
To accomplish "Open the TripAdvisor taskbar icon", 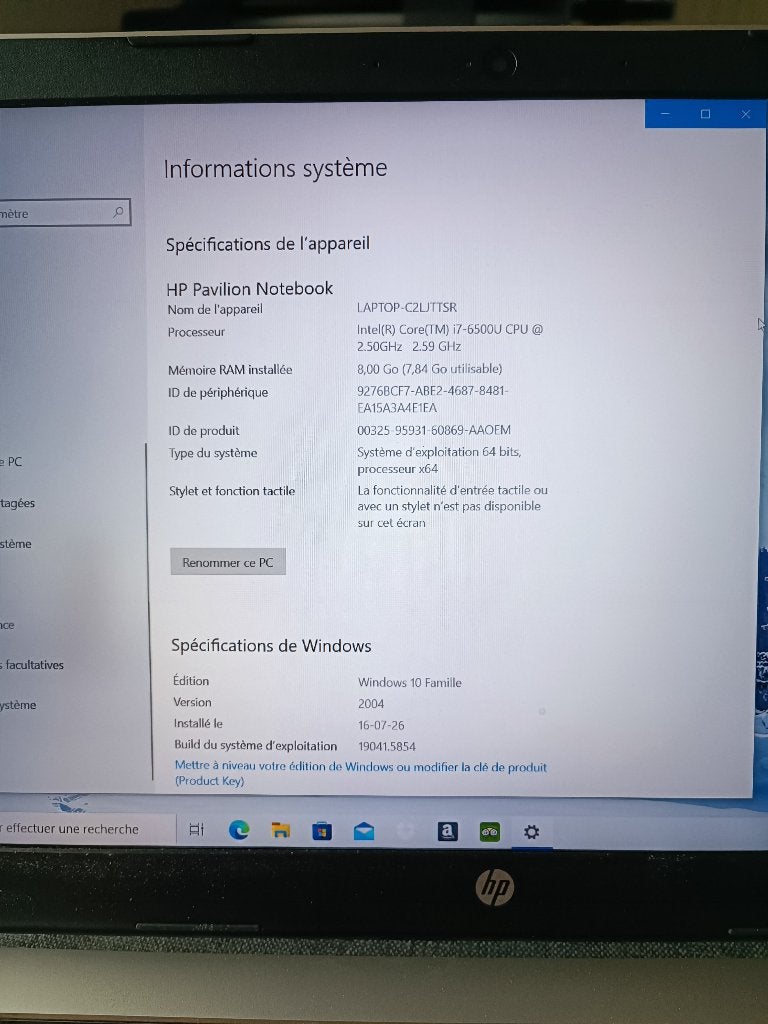I will pos(490,832).
